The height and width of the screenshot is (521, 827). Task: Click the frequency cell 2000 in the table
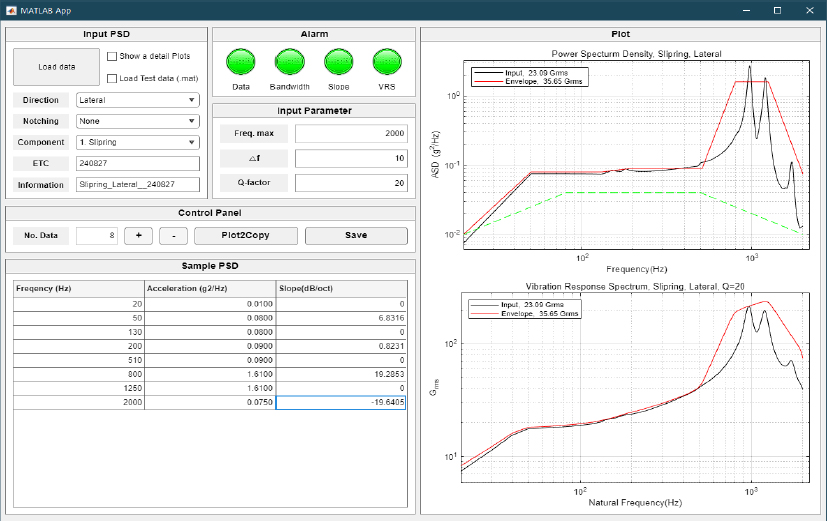(79, 402)
